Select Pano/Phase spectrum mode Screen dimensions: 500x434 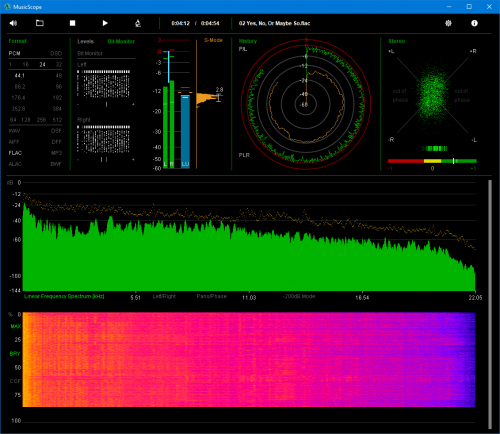click(211, 296)
